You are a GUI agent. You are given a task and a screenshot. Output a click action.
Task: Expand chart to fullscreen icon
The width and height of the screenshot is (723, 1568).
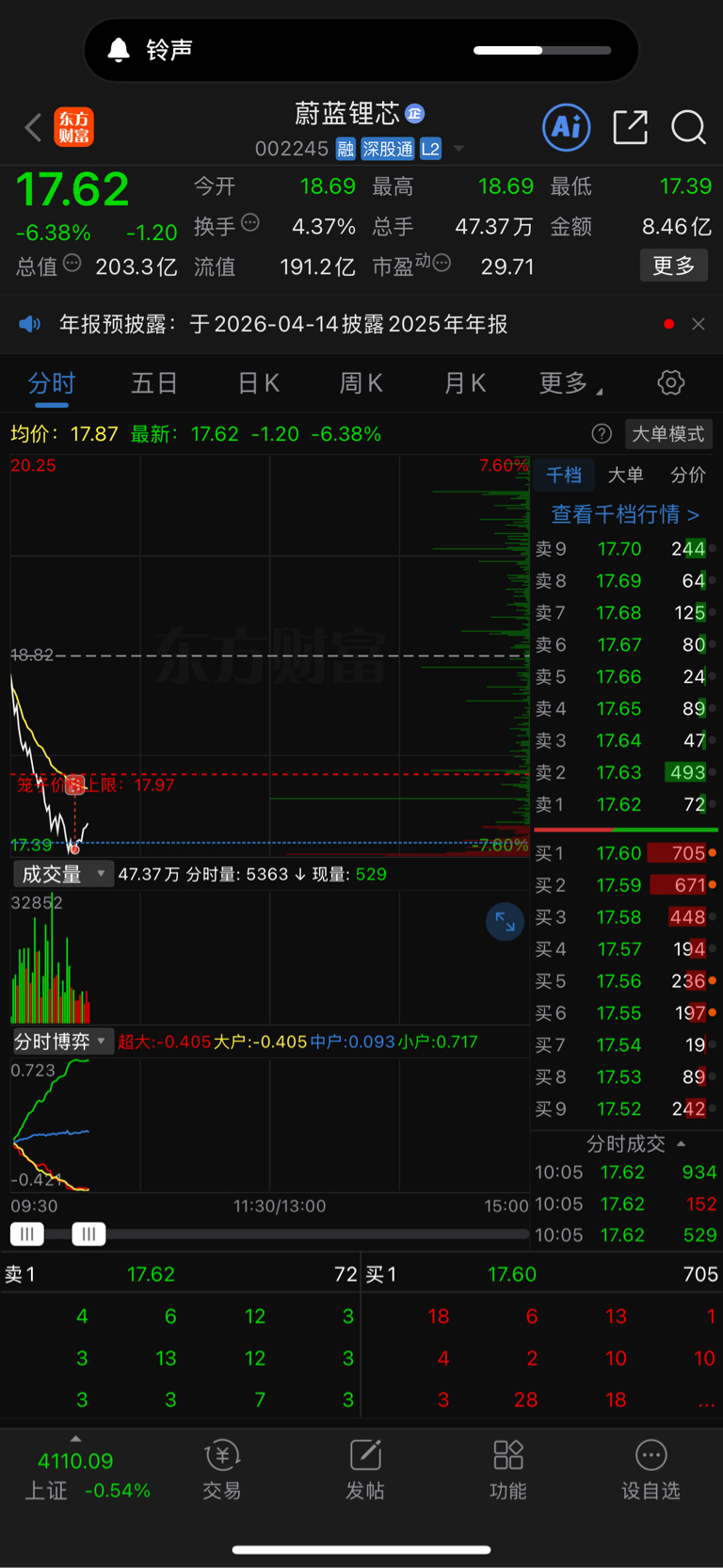[505, 921]
